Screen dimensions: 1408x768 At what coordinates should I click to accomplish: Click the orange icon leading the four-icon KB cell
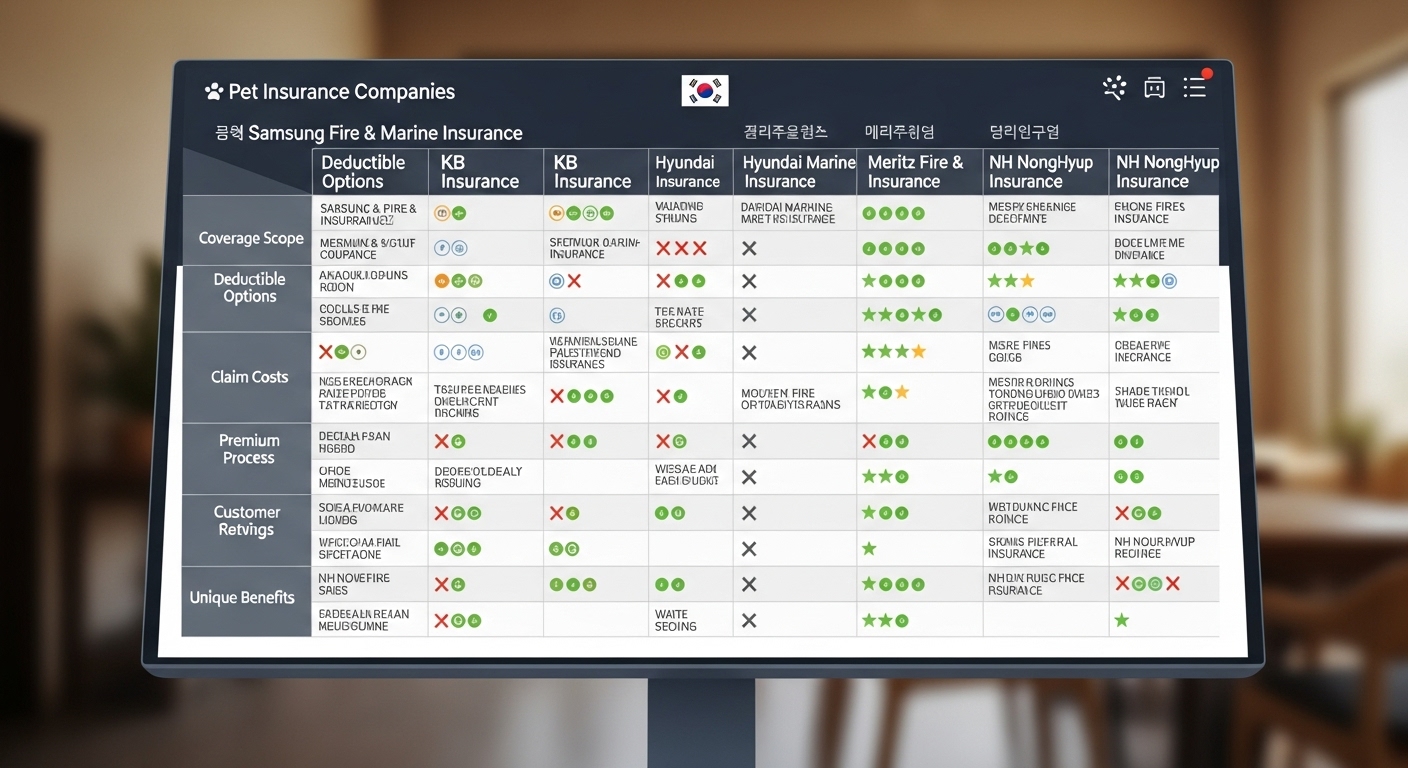(x=558, y=213)
